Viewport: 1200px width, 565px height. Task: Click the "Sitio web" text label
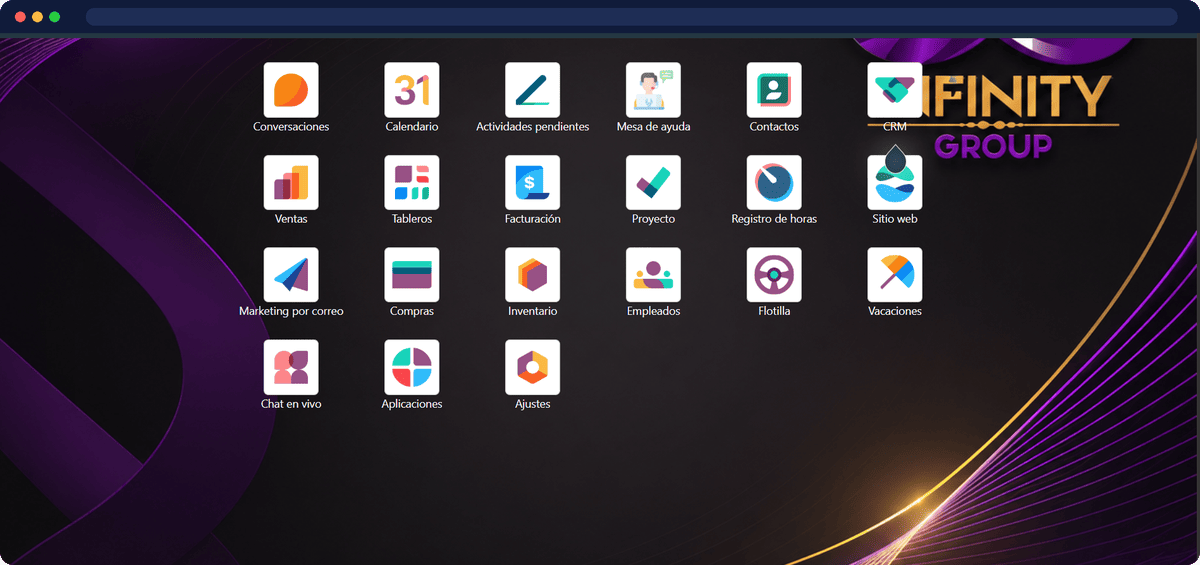coord(895,219)
